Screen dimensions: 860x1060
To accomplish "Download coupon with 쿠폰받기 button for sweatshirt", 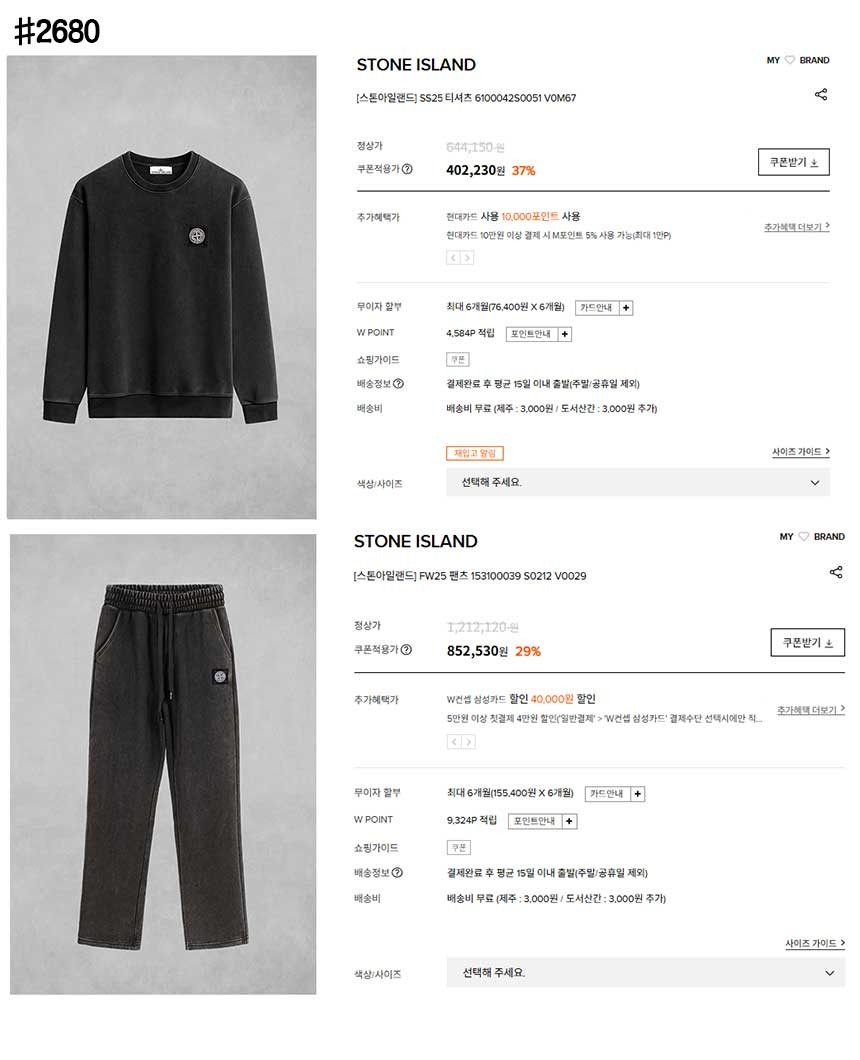I will tap(794, 162).
